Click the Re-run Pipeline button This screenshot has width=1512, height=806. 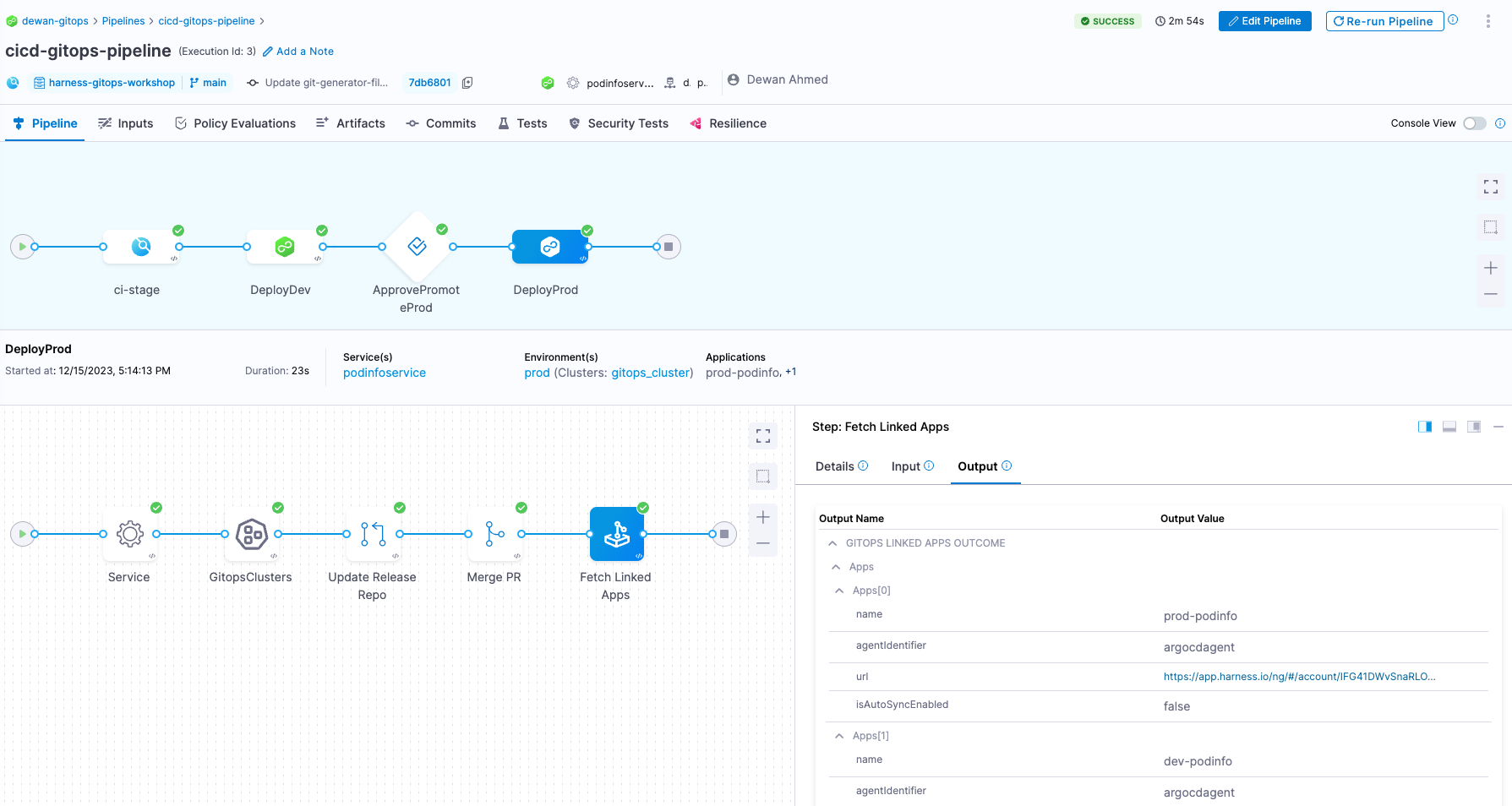(1384, 21)
